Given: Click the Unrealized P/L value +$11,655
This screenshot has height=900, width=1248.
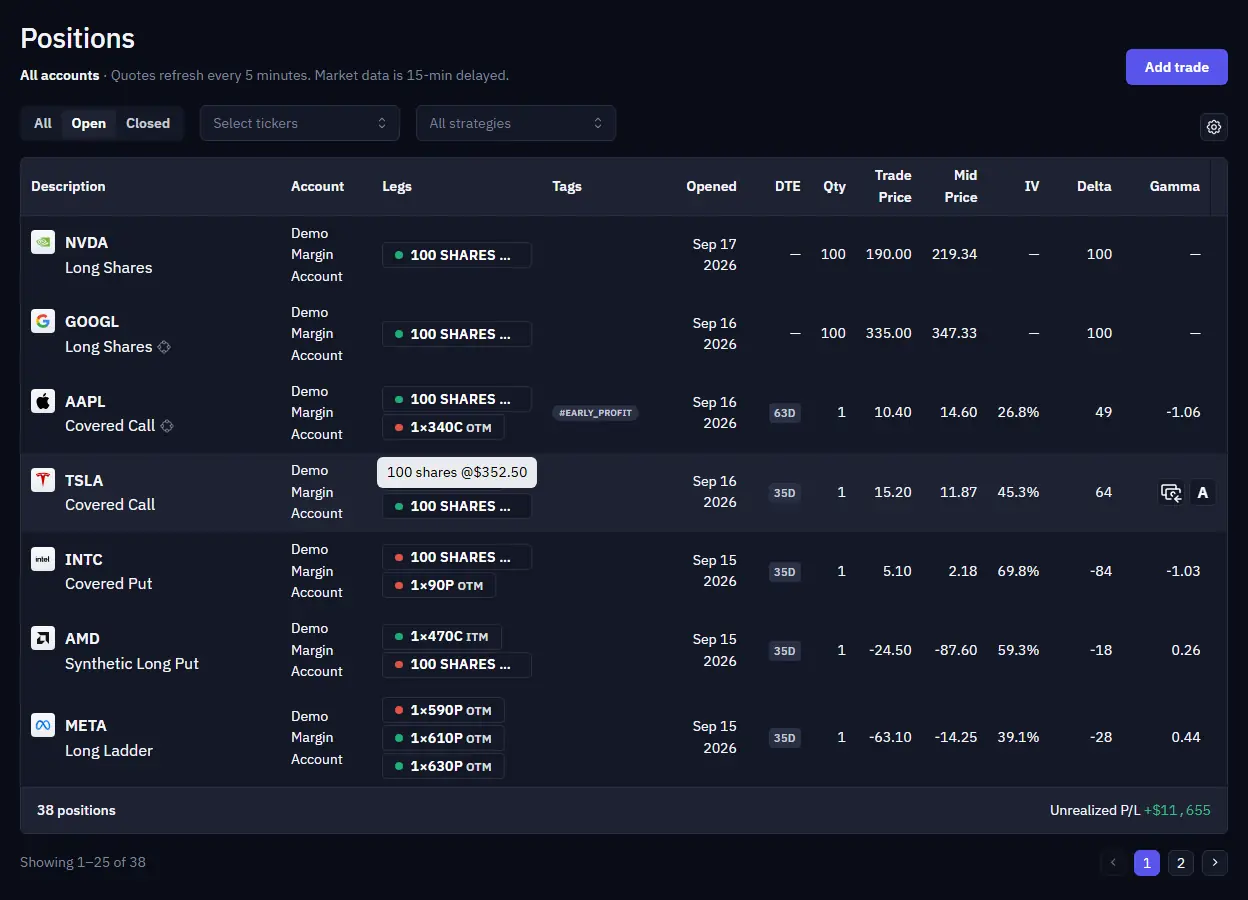Looking at the screenshot, I should click(x=1177, y=810).
